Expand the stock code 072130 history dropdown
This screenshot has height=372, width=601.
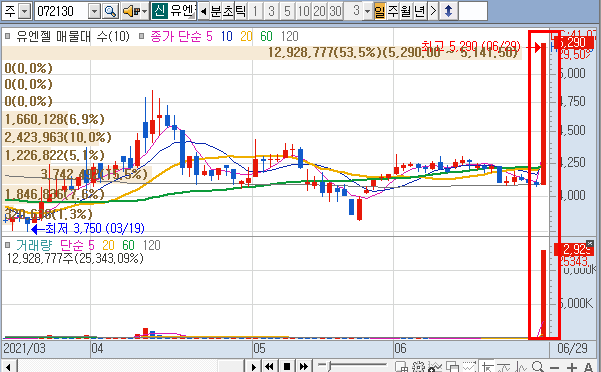(x=94, y=11)
